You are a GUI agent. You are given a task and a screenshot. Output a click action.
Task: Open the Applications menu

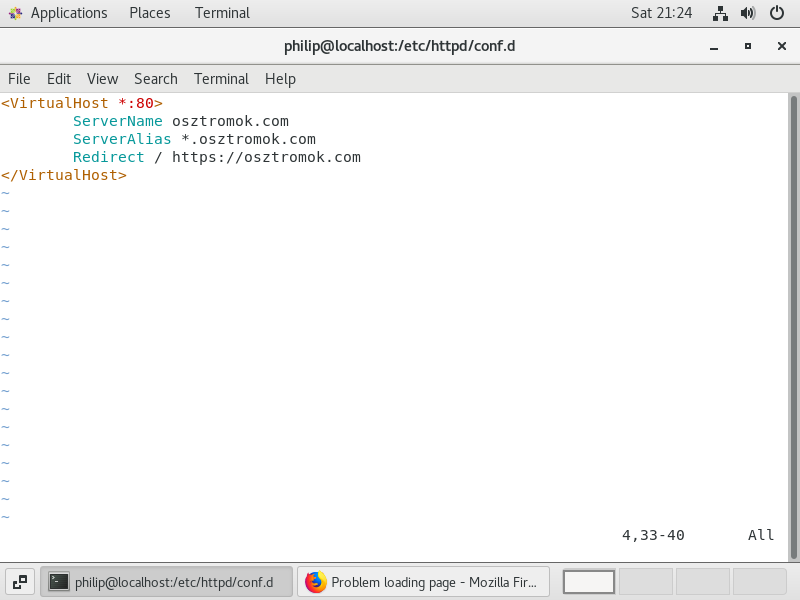[69, 13]
